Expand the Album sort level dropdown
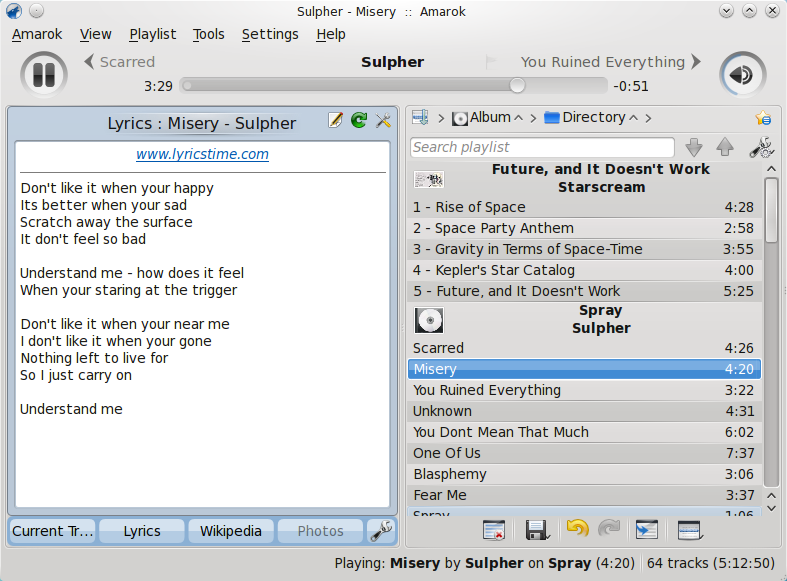787x581 pixels. coord(518,118)
